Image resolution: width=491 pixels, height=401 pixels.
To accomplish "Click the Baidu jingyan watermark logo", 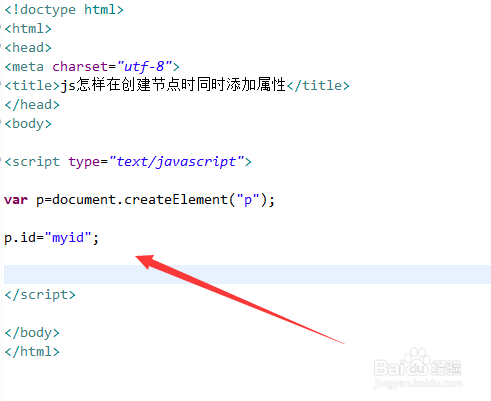I will (418, 369).
